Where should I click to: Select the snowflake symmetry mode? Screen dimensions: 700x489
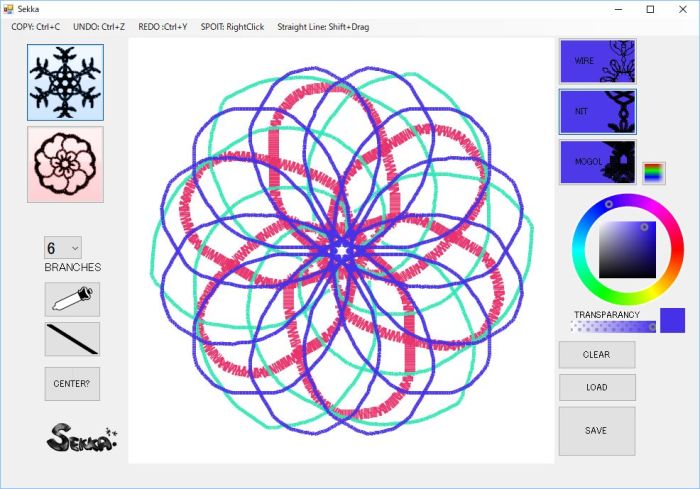point(65,82)
